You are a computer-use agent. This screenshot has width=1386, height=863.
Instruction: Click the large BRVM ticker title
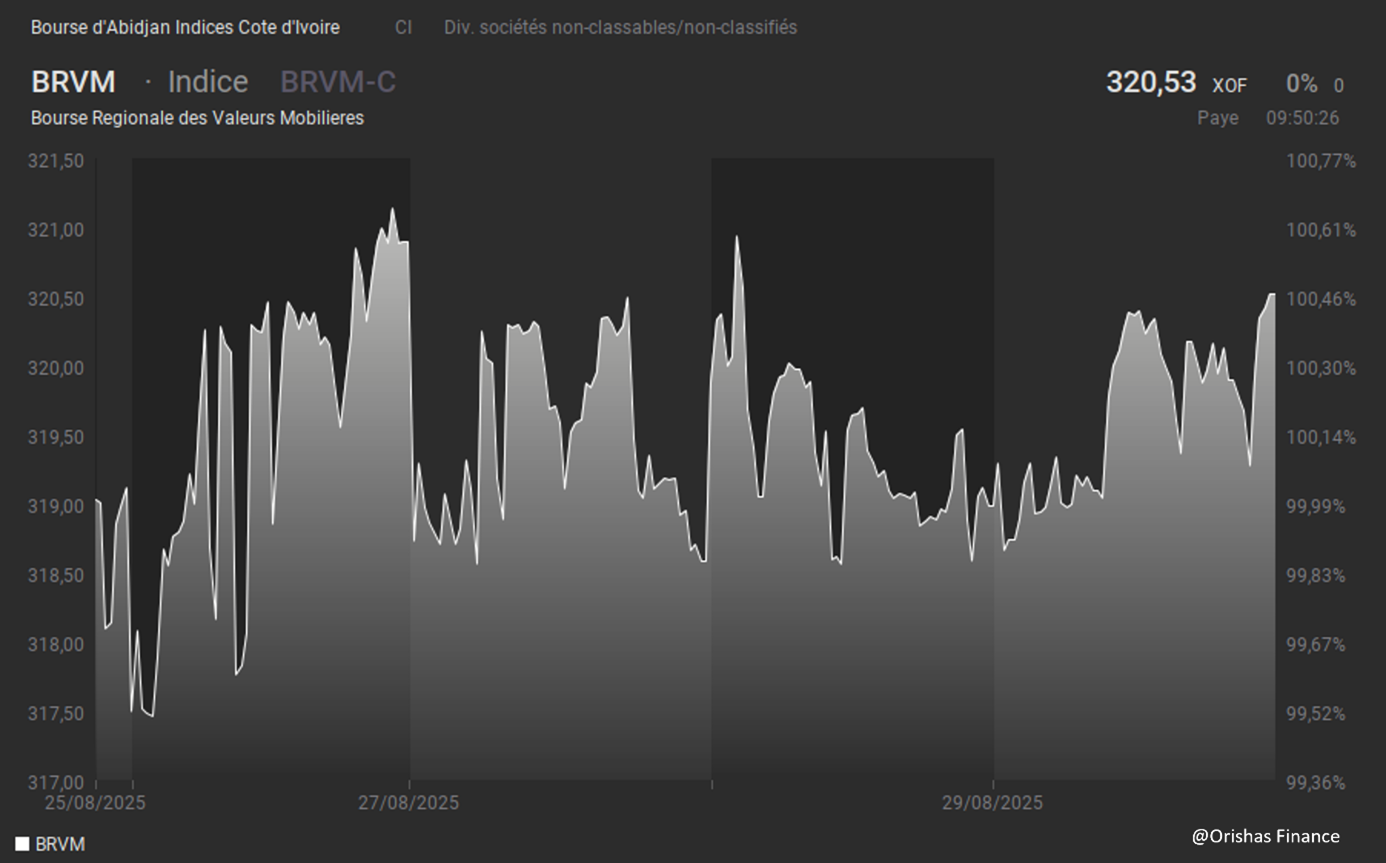click(x=73, y=82)
